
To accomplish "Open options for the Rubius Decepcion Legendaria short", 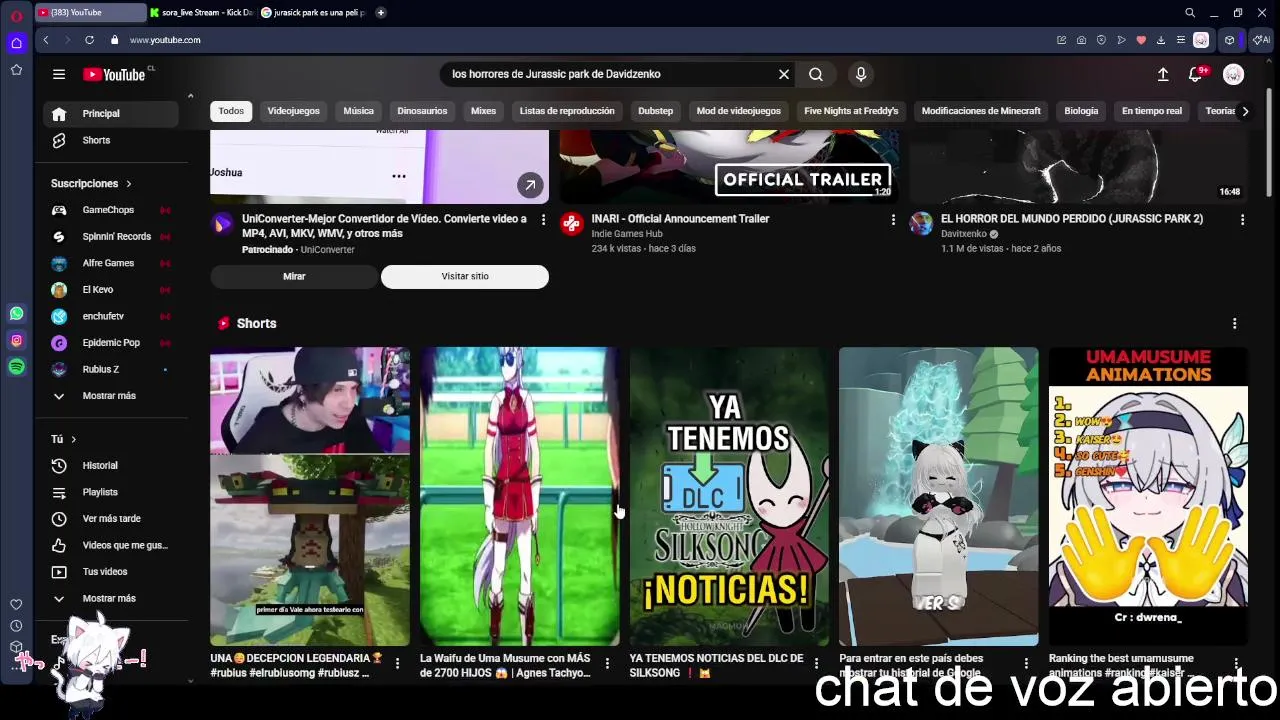I will pos(397,663).
